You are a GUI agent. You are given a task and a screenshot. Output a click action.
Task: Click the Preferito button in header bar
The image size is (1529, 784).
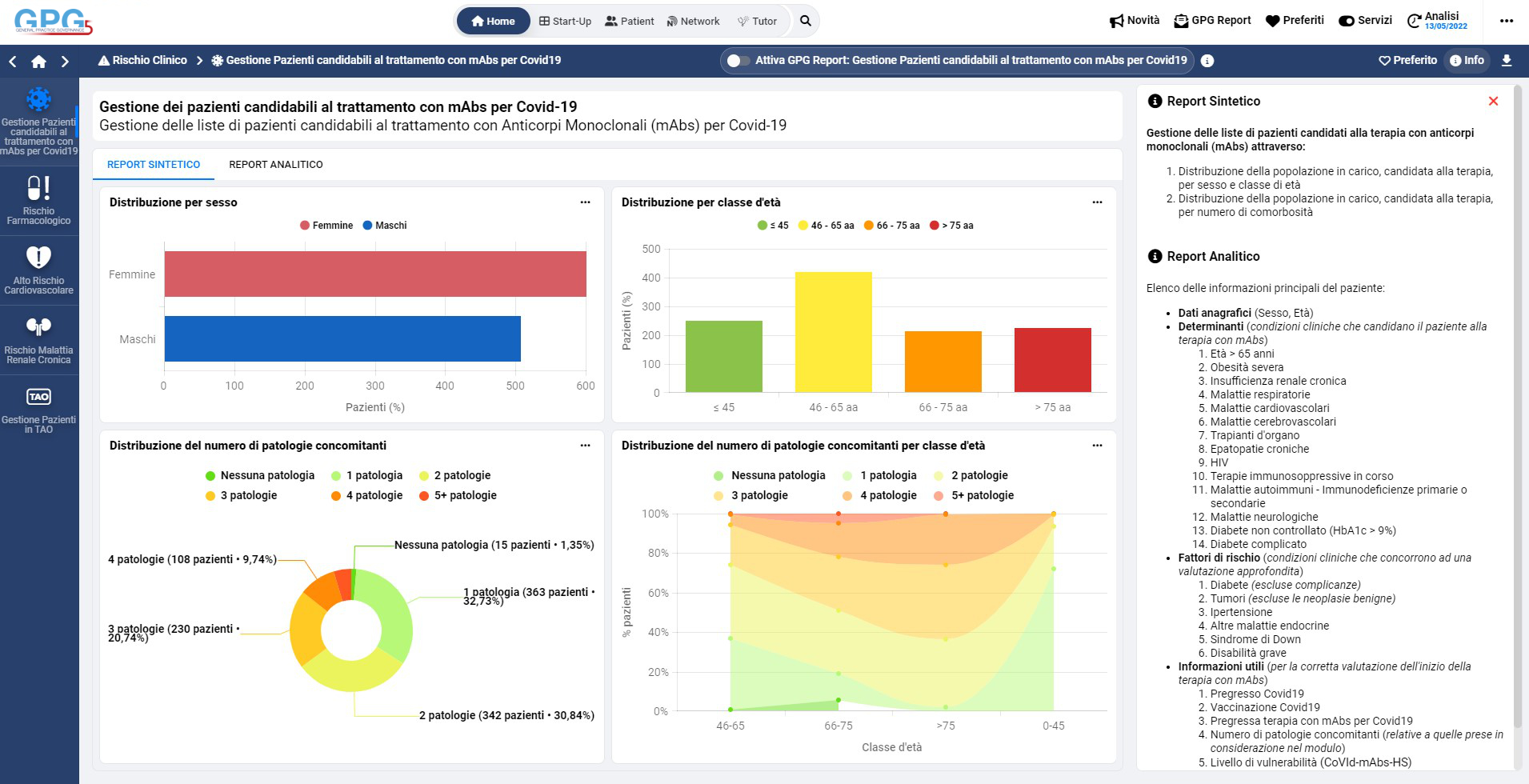pyautogui.click(x=1407, y=60)
